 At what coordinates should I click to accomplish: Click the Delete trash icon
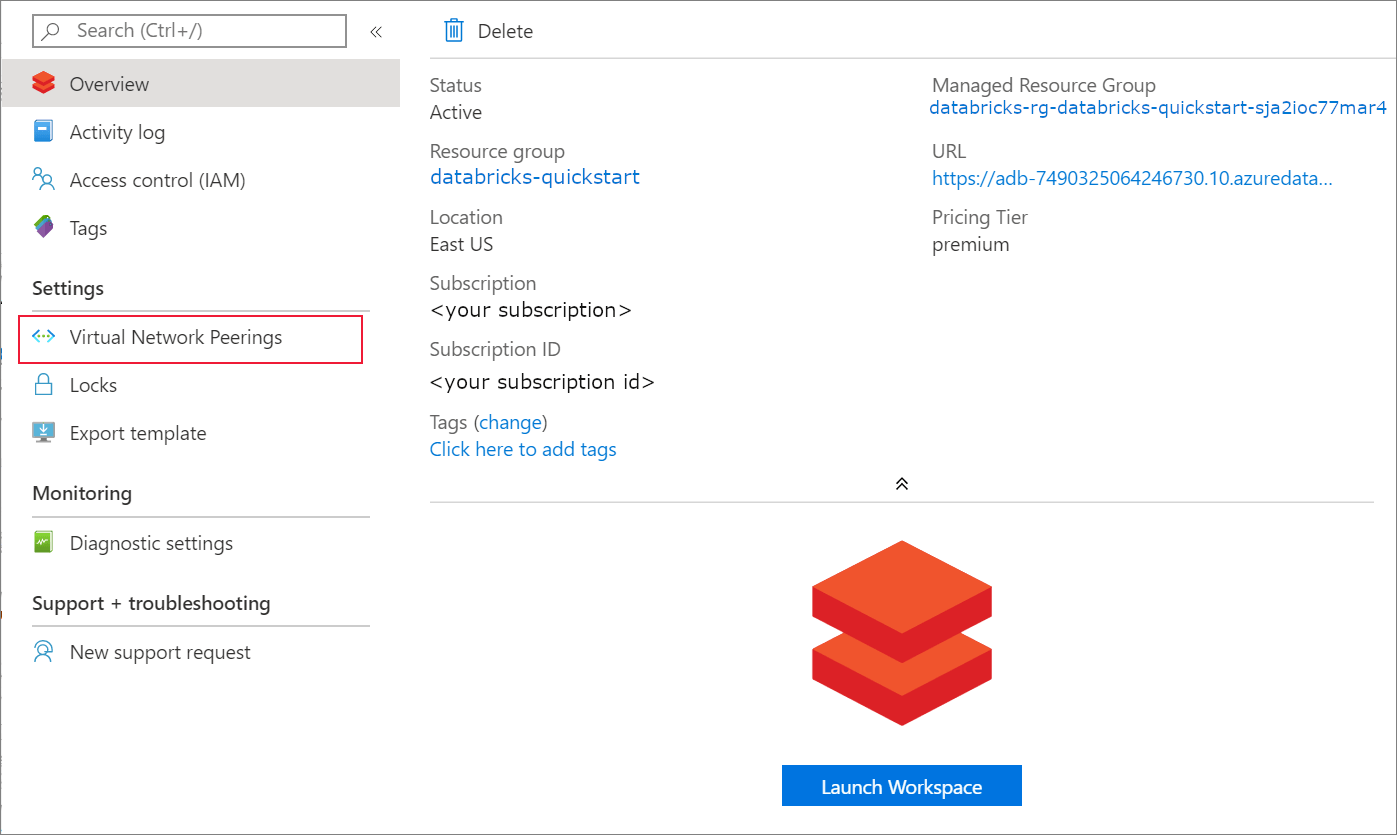(454, 30)
